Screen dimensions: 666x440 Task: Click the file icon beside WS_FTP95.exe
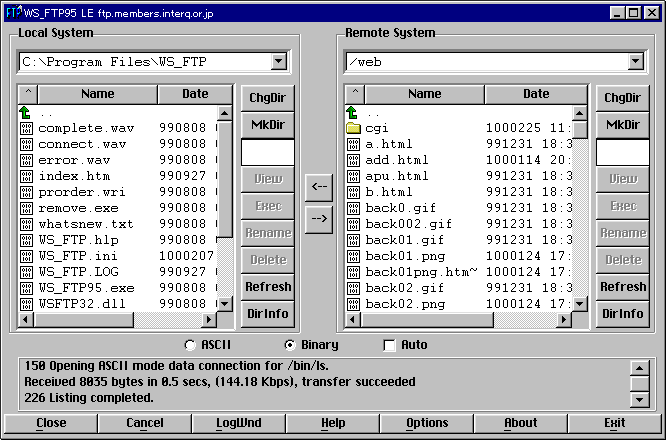click(x=26, y=288)
